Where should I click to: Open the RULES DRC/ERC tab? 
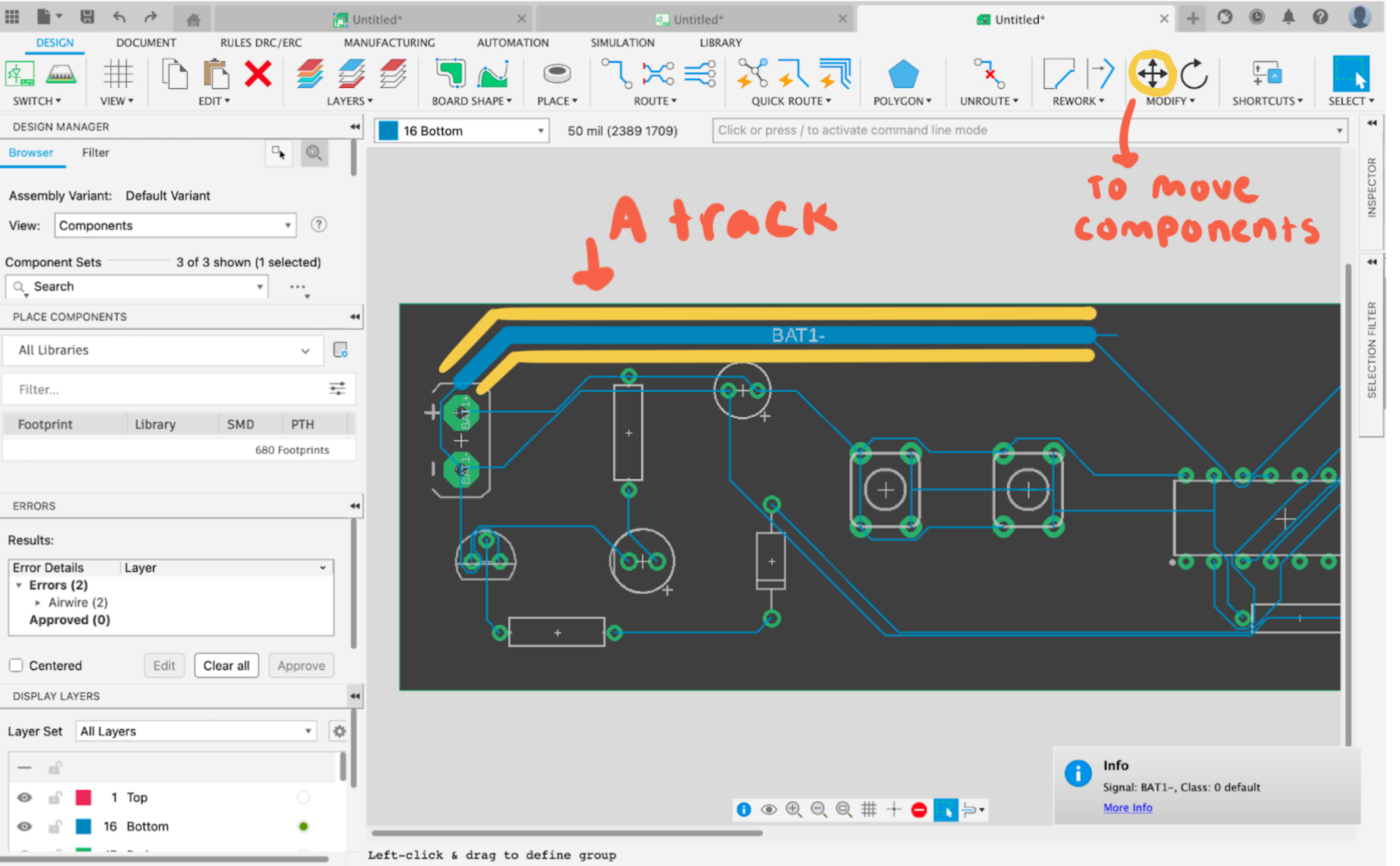pyautogui.click(x=261, y=43)
